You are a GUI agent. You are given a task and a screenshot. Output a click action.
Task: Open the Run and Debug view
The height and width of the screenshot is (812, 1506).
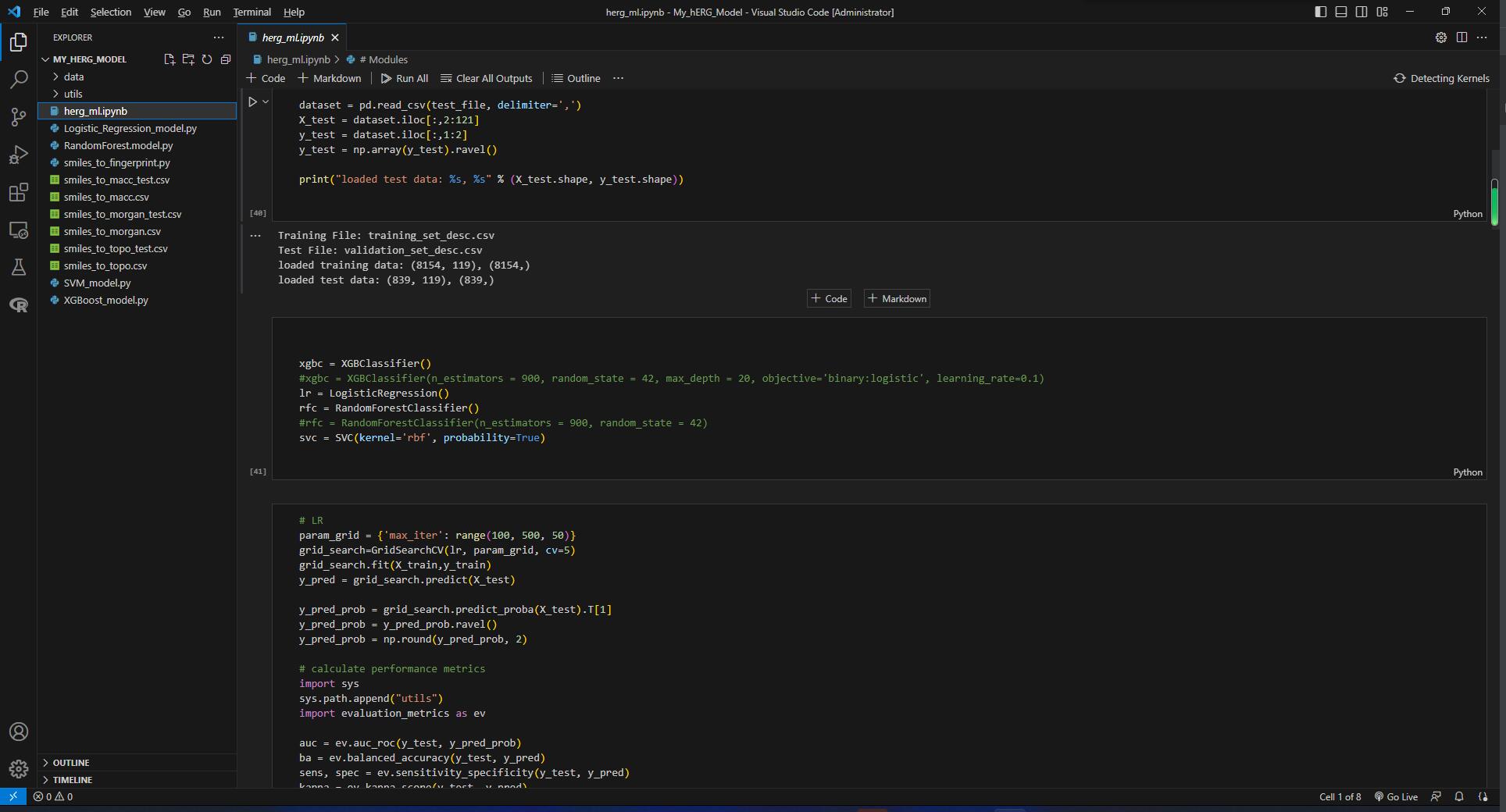19,155
